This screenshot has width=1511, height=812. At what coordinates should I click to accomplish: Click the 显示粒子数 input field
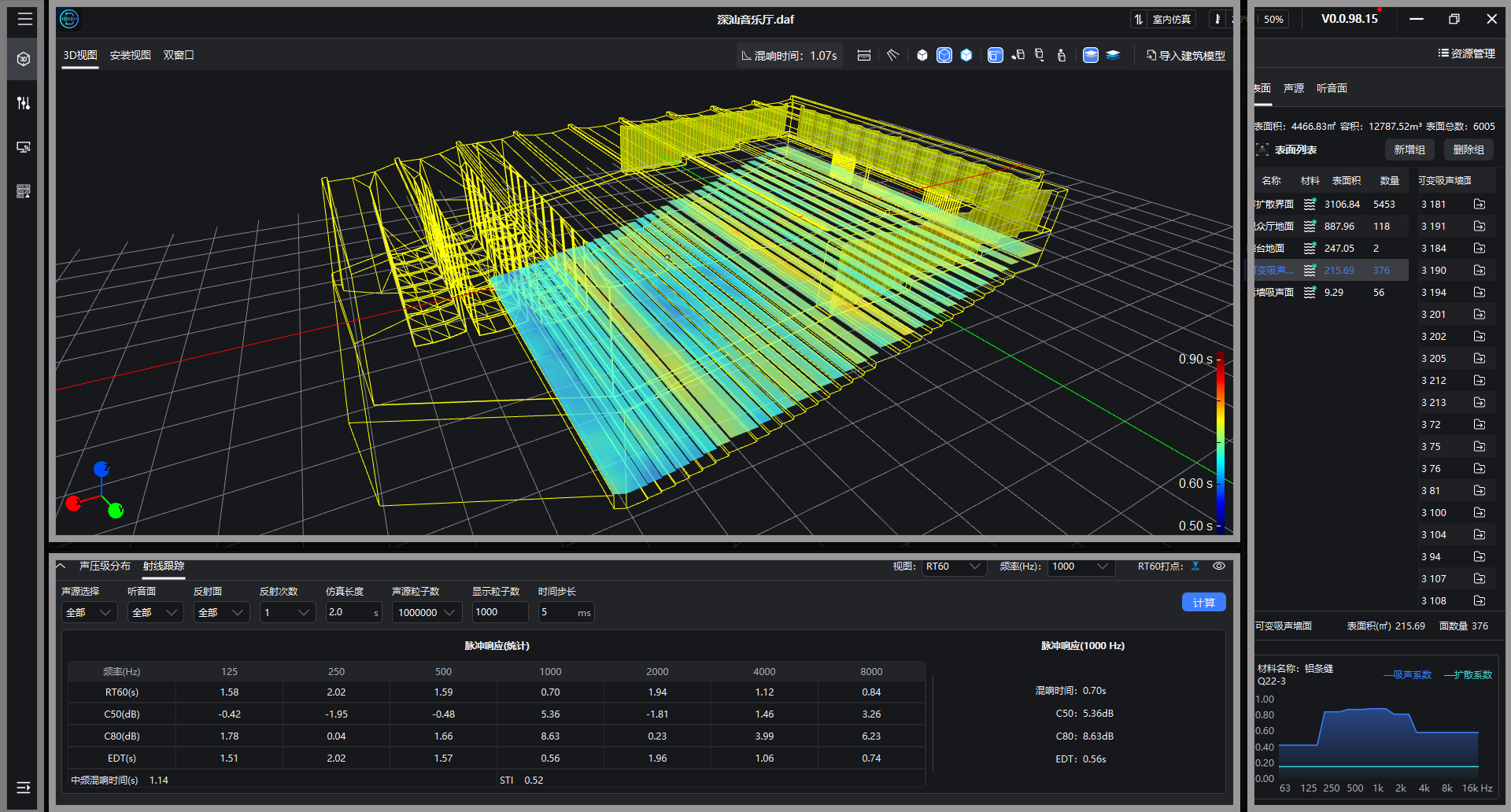(499, 612)
